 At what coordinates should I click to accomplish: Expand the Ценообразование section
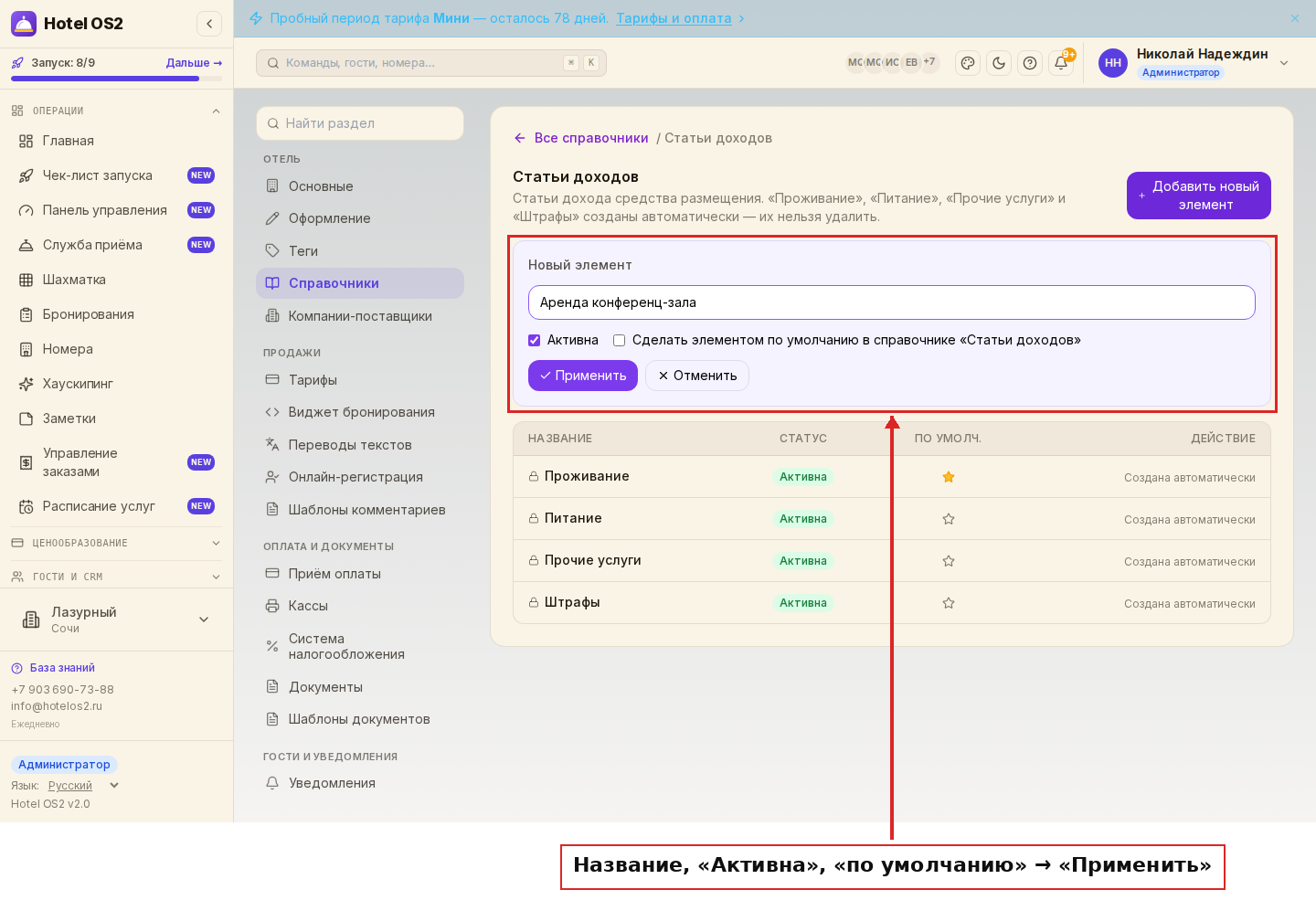tap(116, 543)
